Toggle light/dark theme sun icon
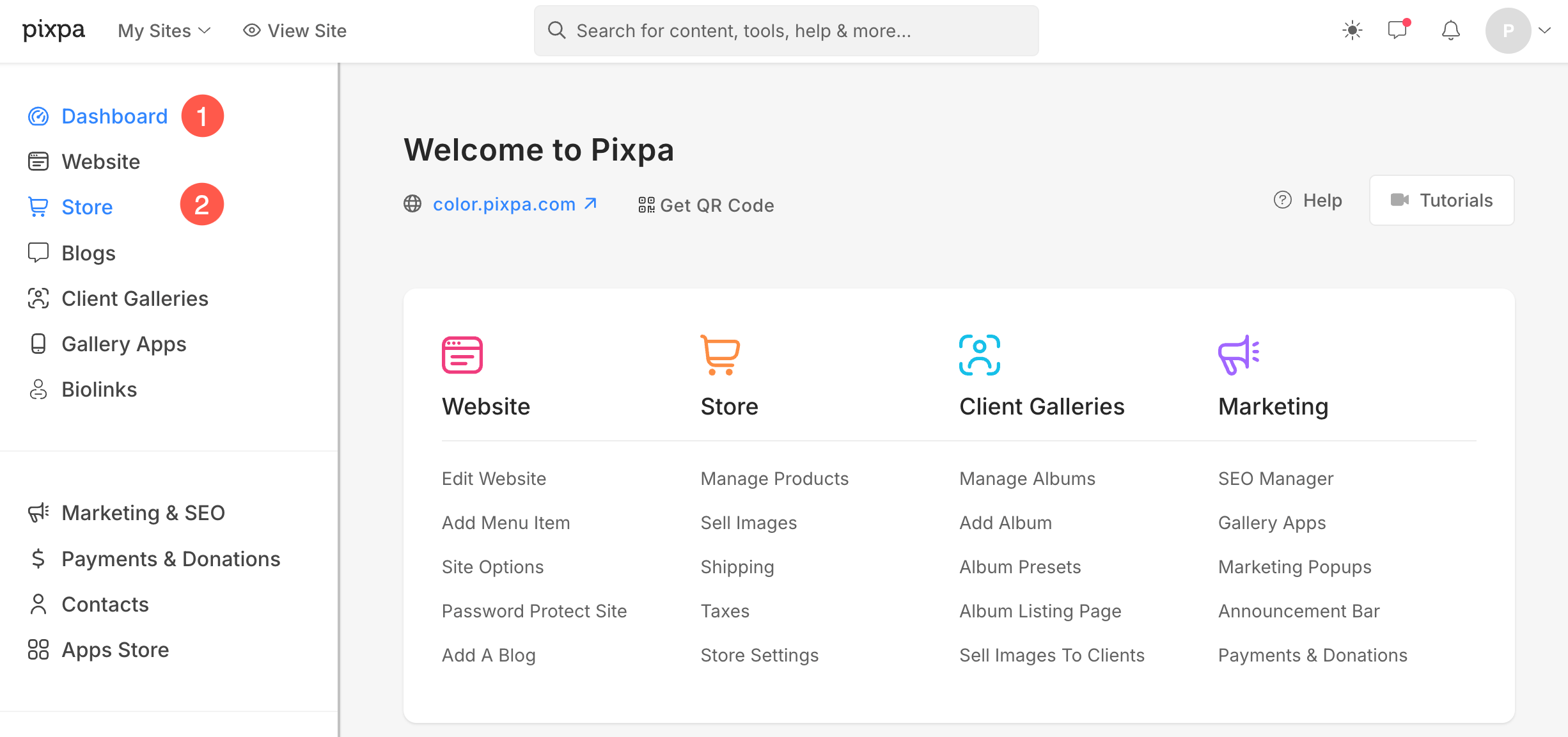 click(x=1352, y=30)
